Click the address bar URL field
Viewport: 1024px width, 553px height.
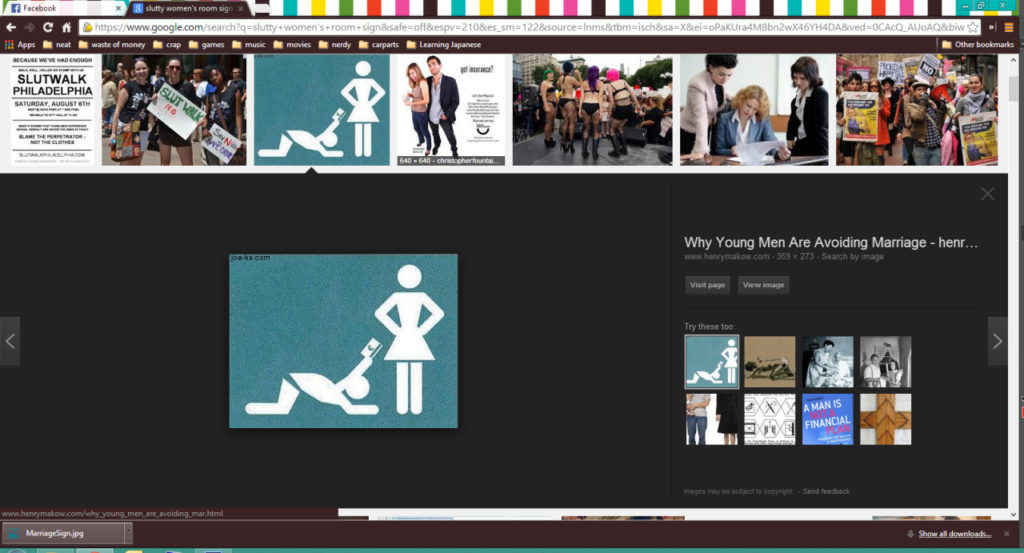(x=520, y=27)
